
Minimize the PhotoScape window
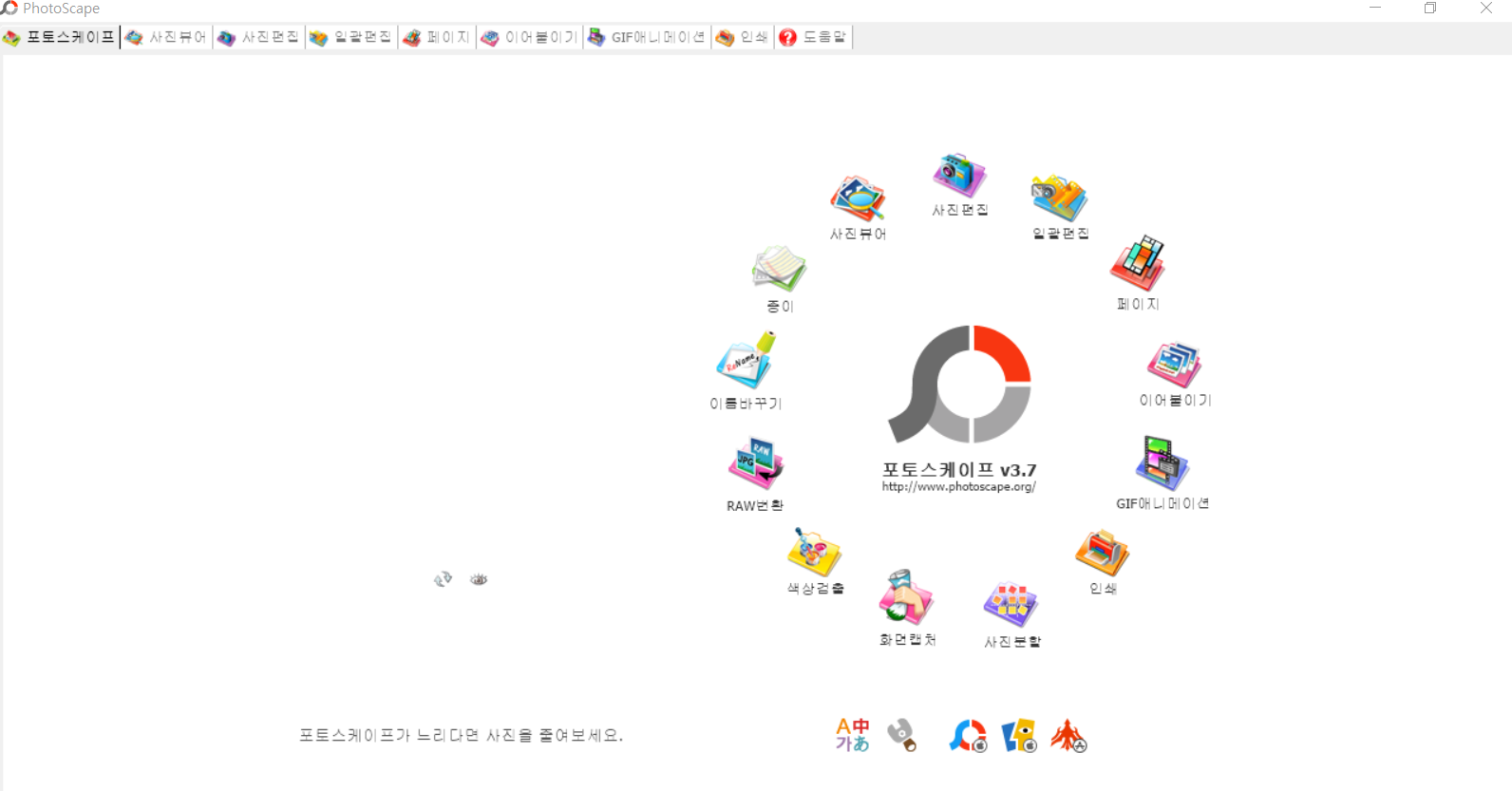coord(1374,8)
